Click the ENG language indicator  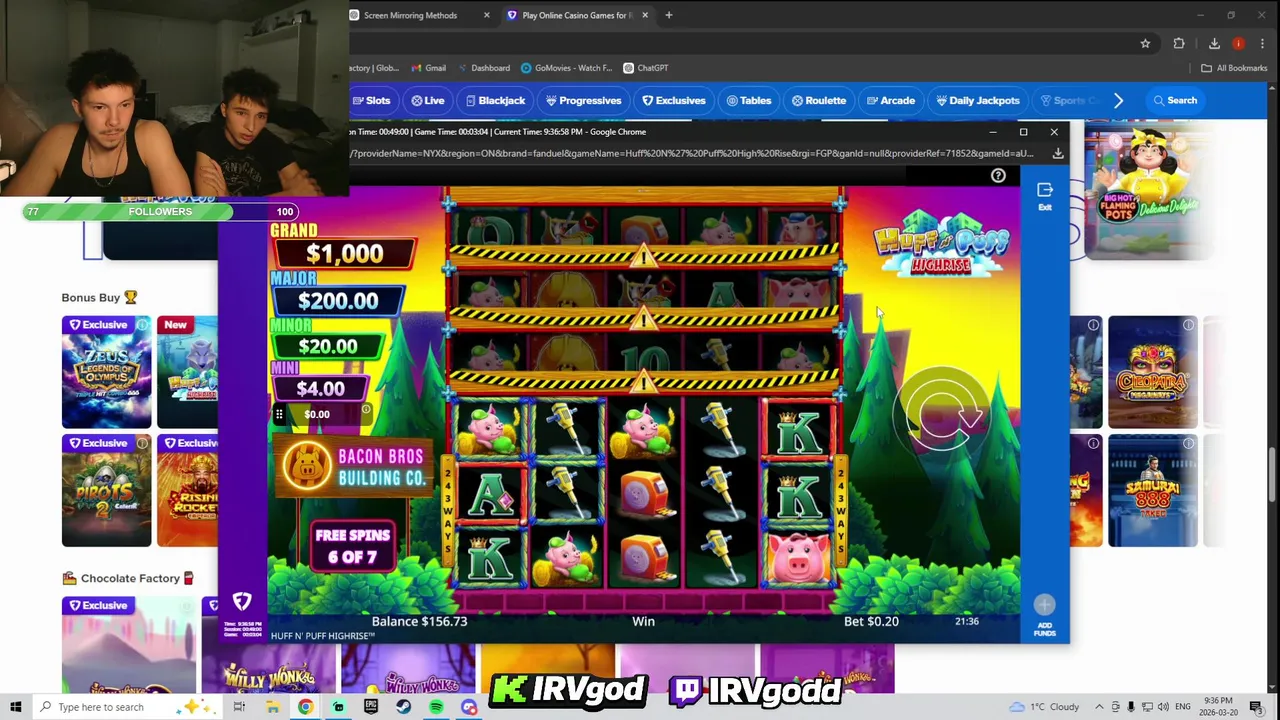click(x=1183, y=707)
